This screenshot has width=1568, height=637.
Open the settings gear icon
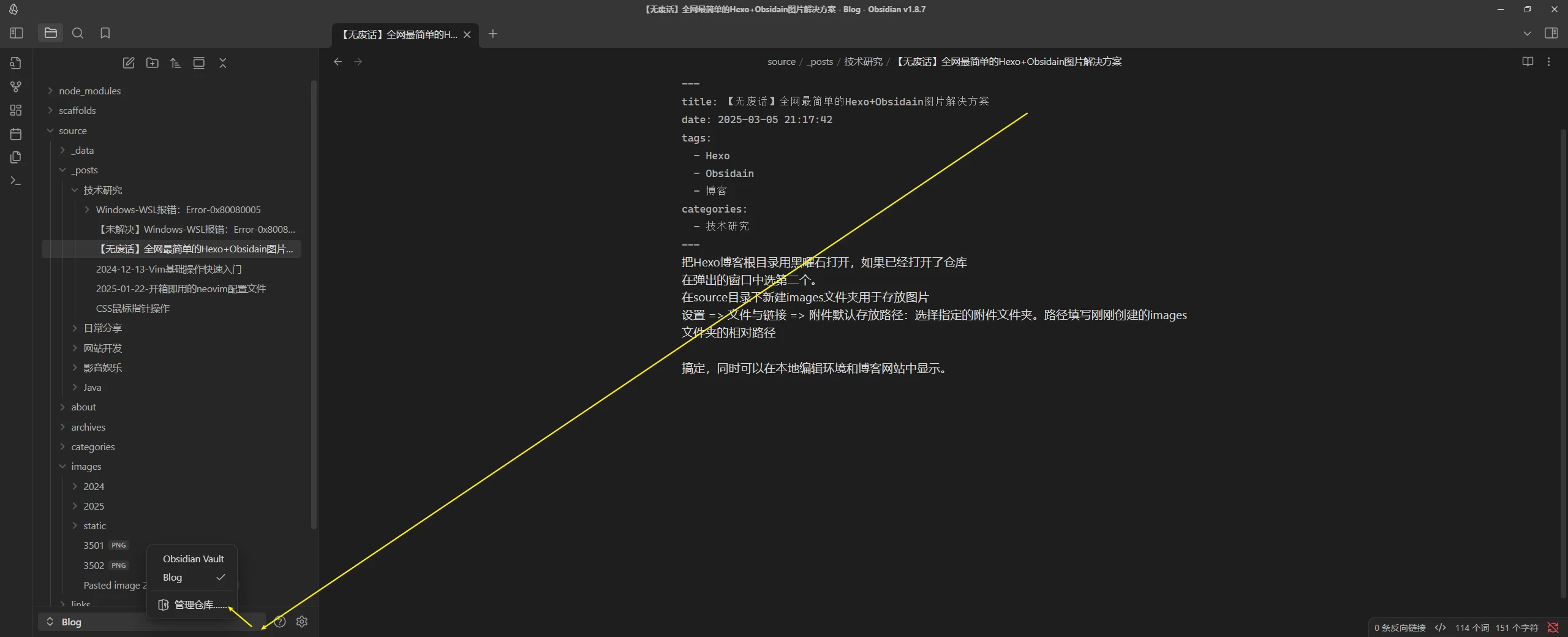coord(302,622)
